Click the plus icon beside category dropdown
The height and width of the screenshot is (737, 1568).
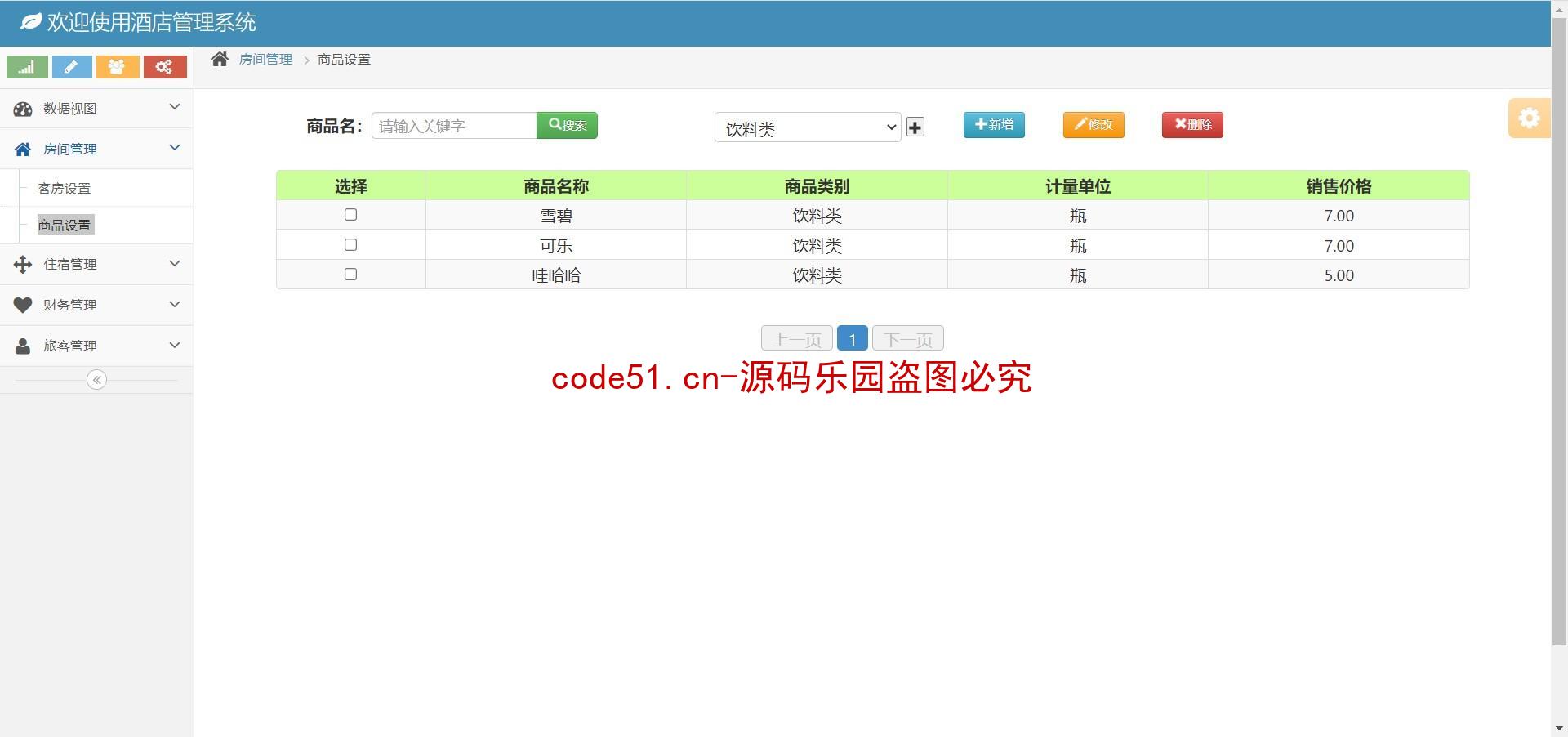point(915,127)
